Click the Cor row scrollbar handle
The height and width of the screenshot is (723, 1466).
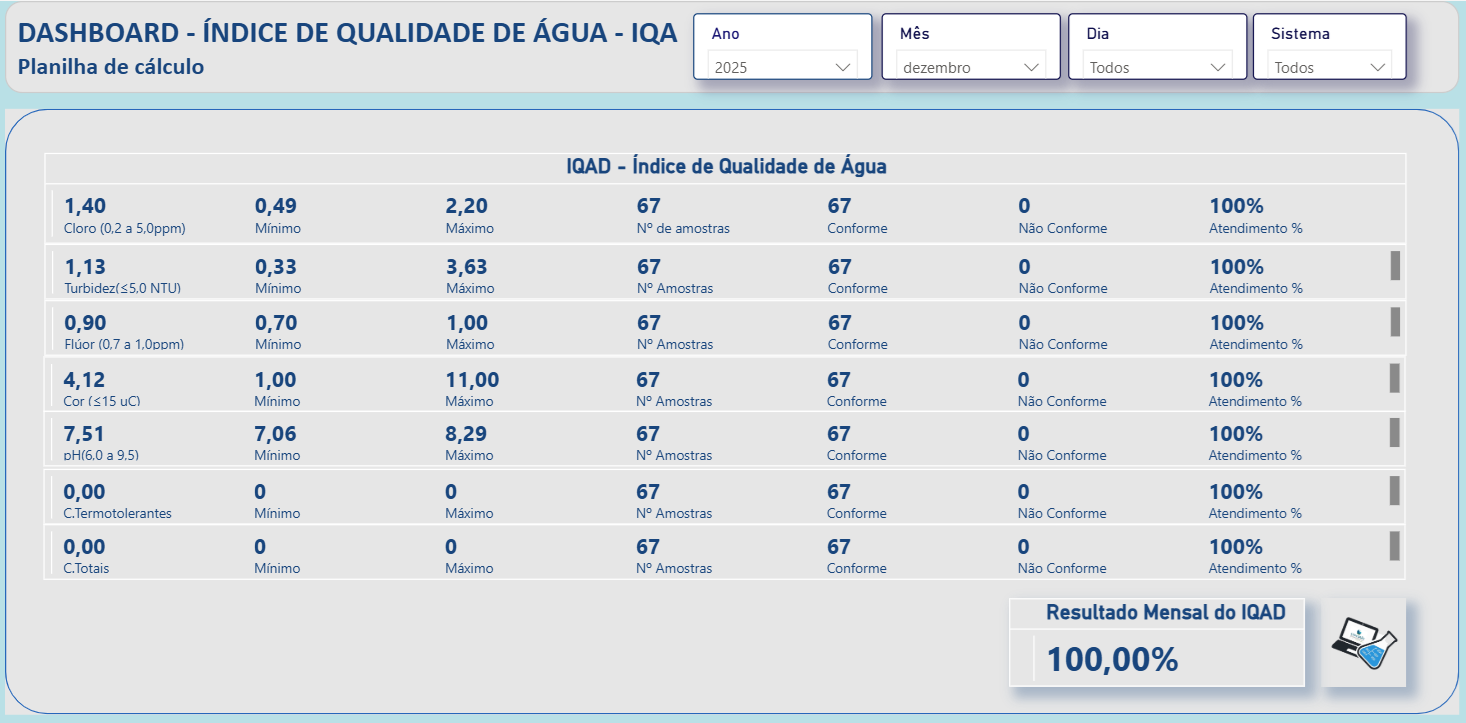coord(1395,378)
